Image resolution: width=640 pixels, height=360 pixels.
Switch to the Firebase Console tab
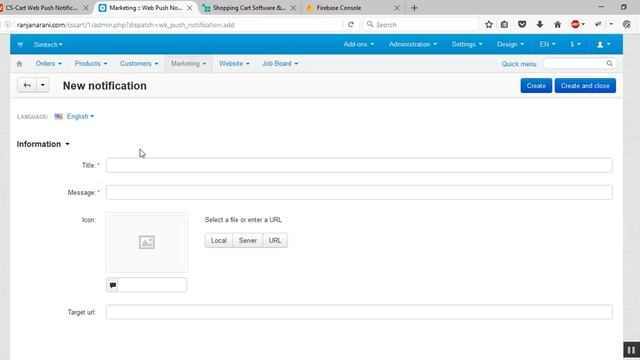353,8
